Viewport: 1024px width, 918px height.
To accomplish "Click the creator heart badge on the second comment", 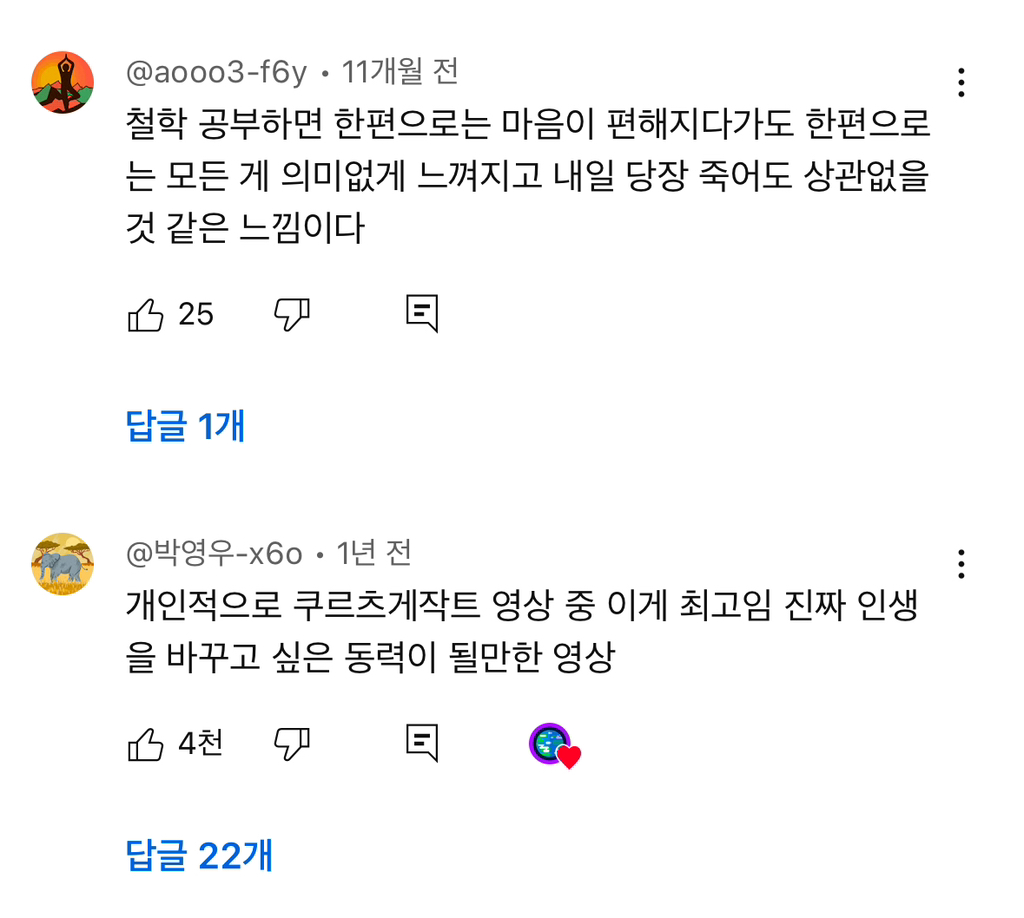I will (552, 742).
